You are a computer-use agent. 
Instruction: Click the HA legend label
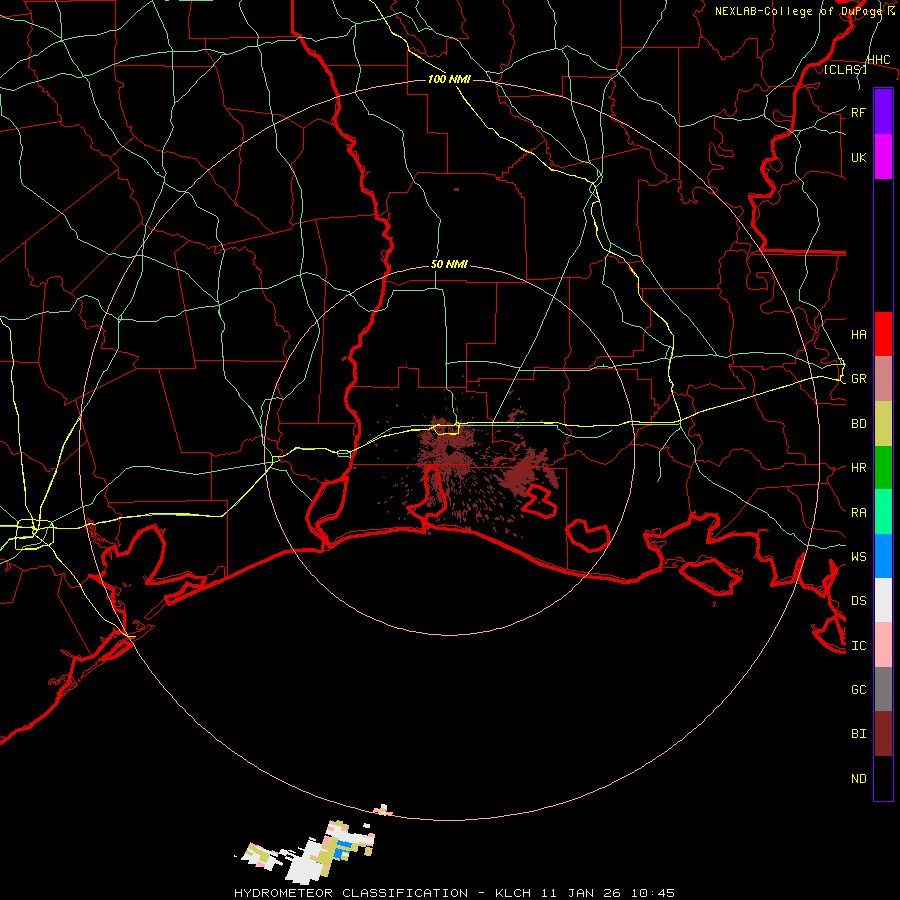click(858, 334)
